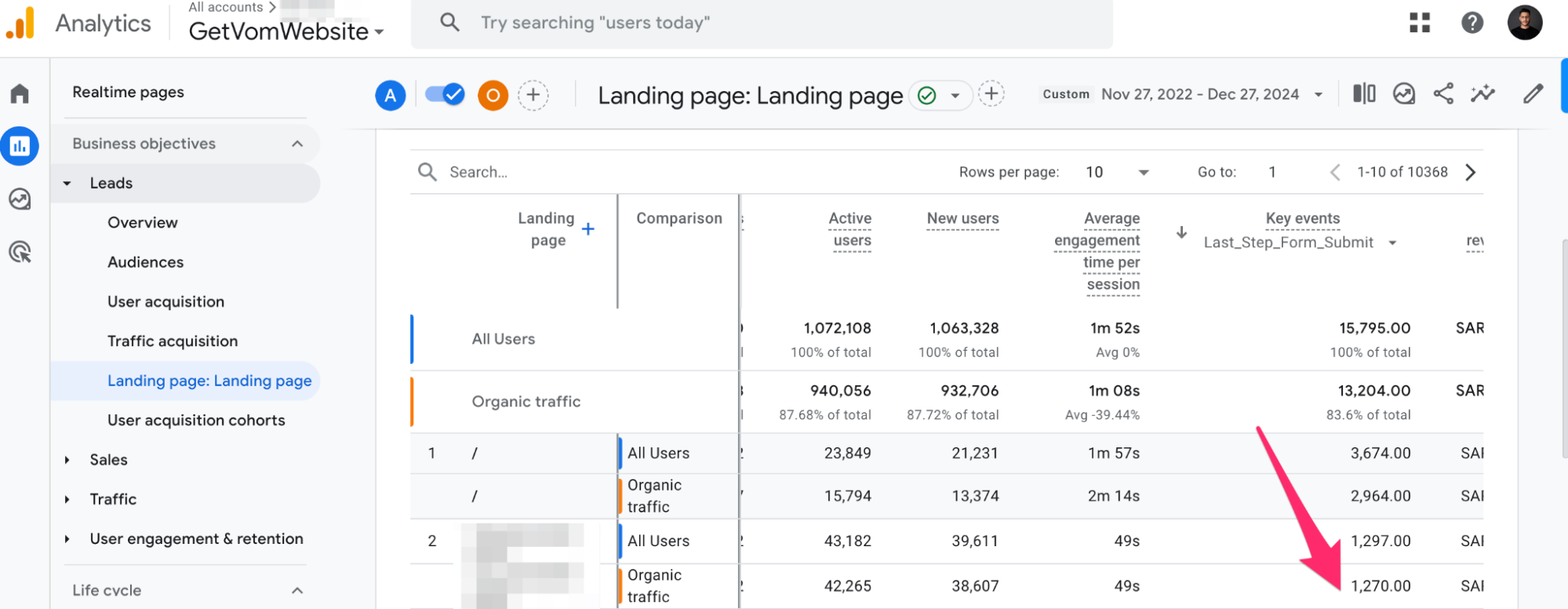Add a new comparison with dashed plus

[x=533, y=96]
